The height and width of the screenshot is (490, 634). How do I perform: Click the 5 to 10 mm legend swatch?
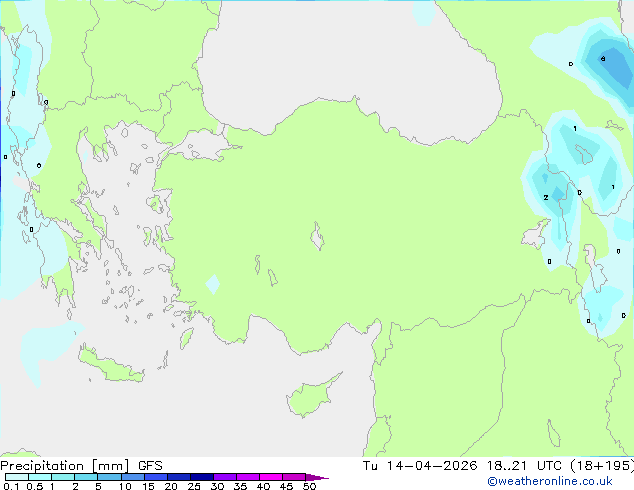coord(109,477)
